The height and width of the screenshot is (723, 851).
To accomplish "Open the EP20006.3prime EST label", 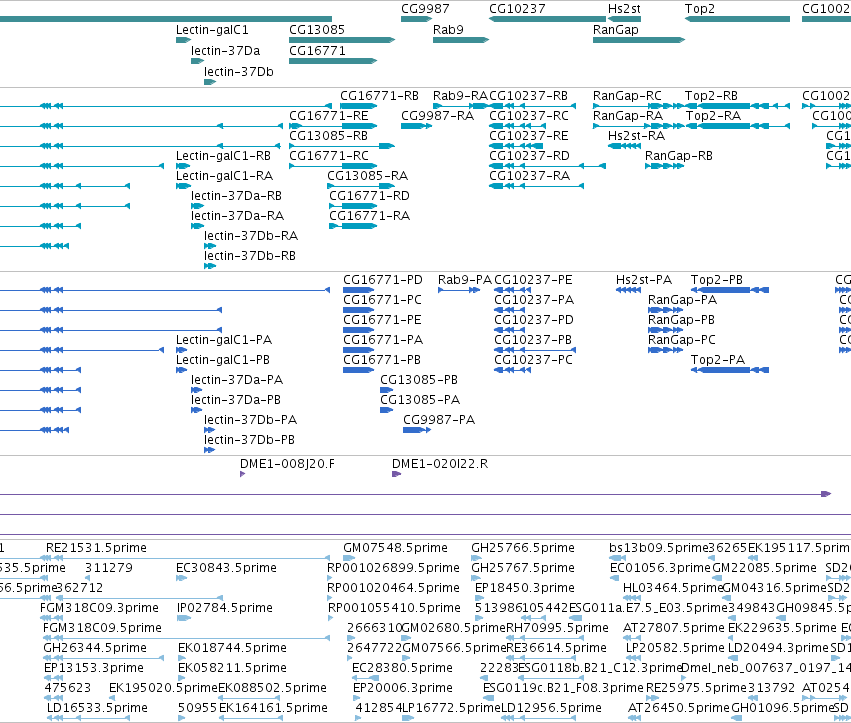I will click(403, 688).
